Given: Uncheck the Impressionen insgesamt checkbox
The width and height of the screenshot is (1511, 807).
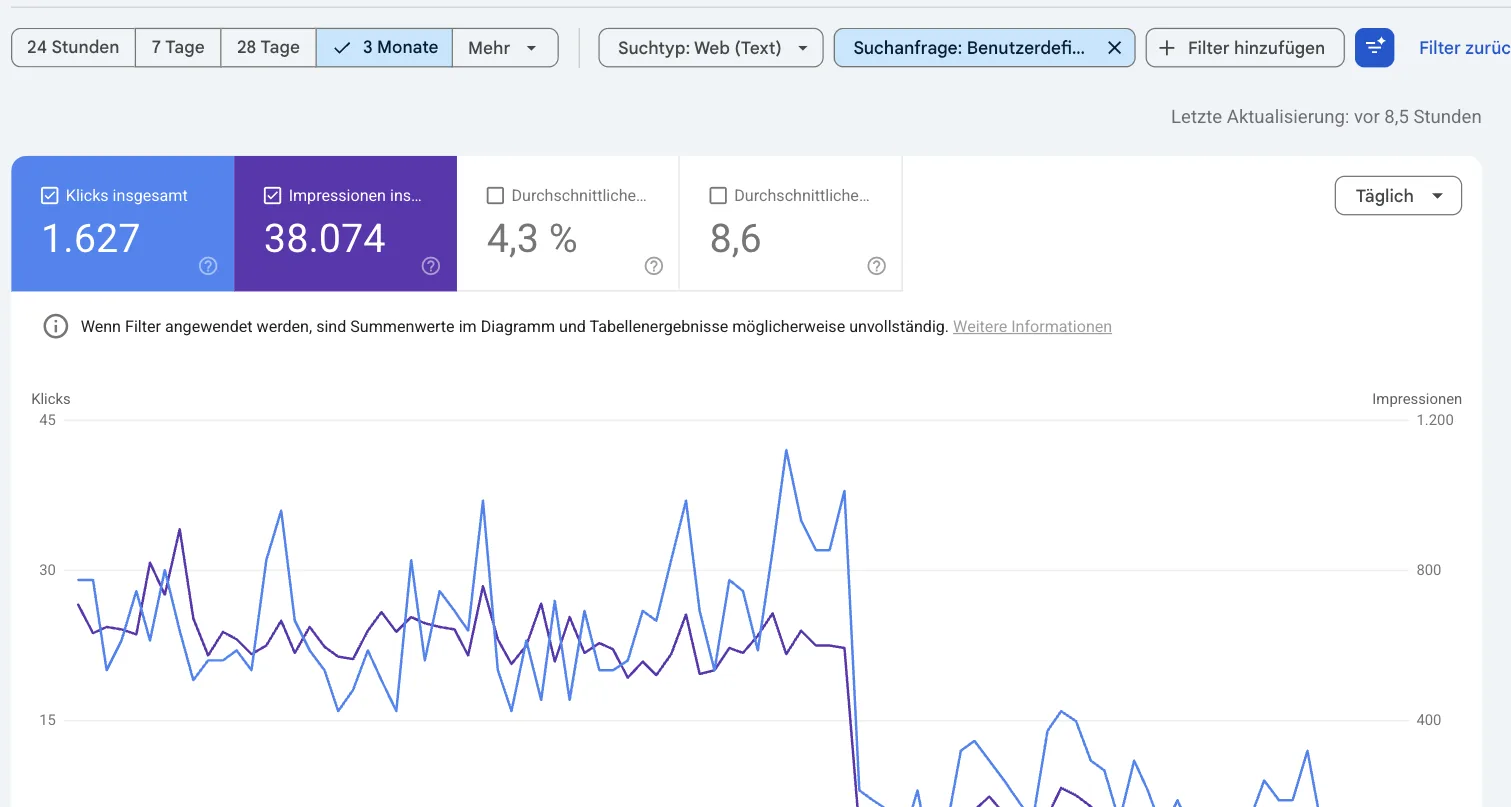Looking at the screenshot, I should point(272,196).
